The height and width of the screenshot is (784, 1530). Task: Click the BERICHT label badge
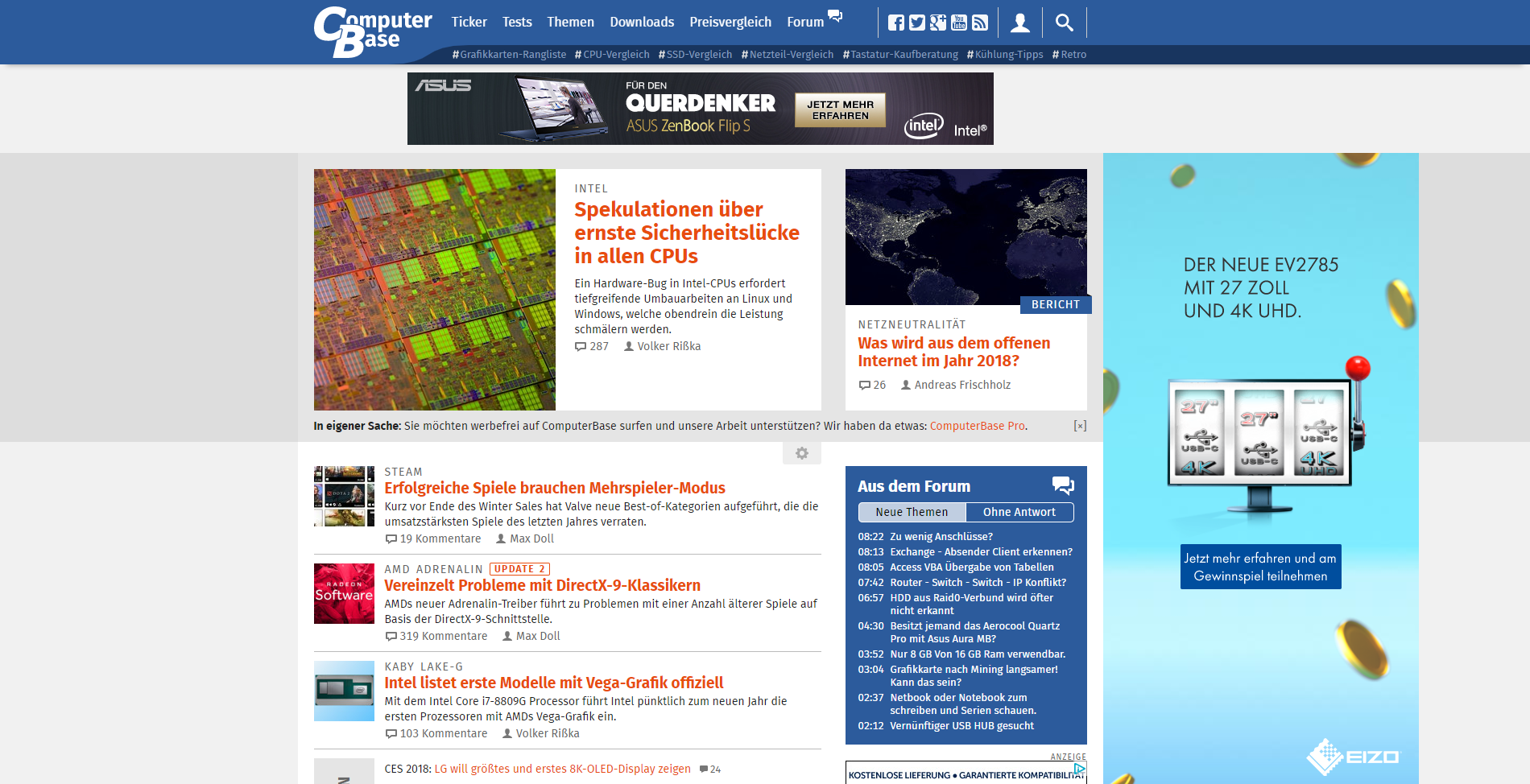click(1055, 304)
